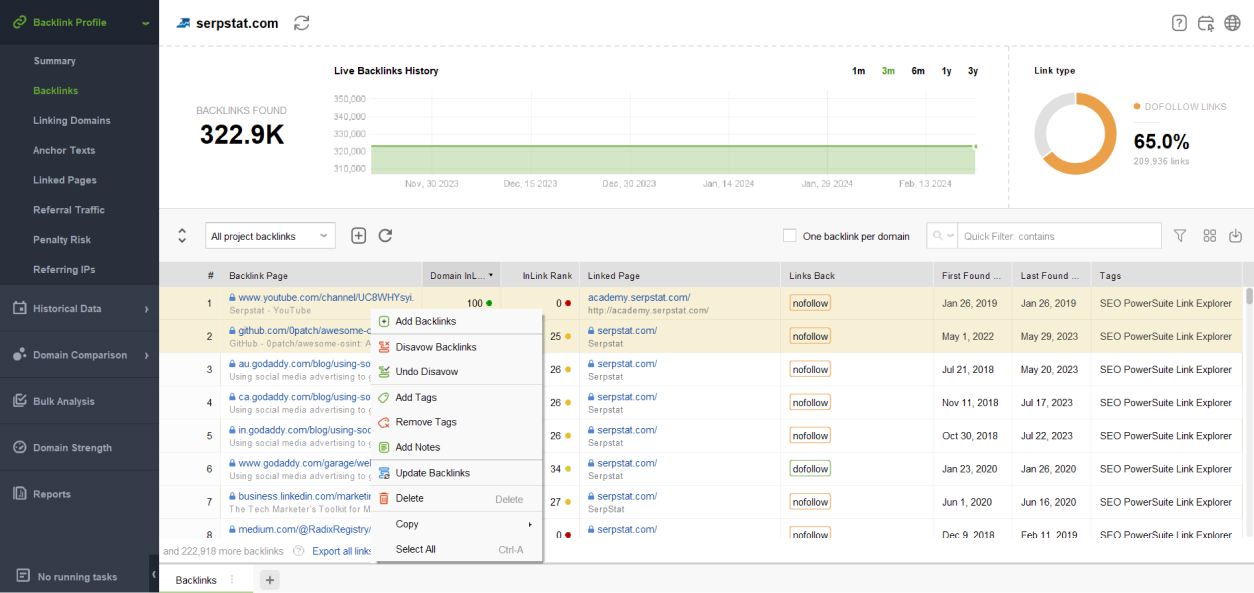Click the dofollow badge in row 6

pos(810,469)
